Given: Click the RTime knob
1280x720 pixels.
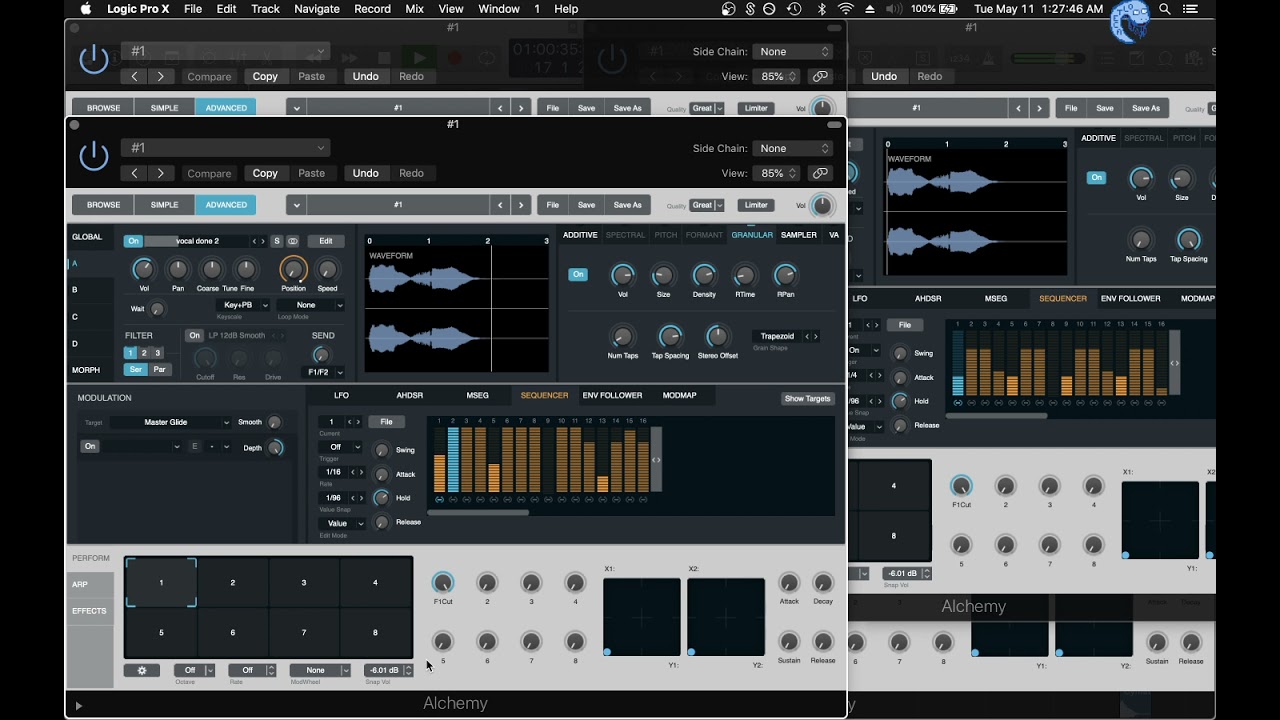Looking at the screenshot, I should 745,275.
